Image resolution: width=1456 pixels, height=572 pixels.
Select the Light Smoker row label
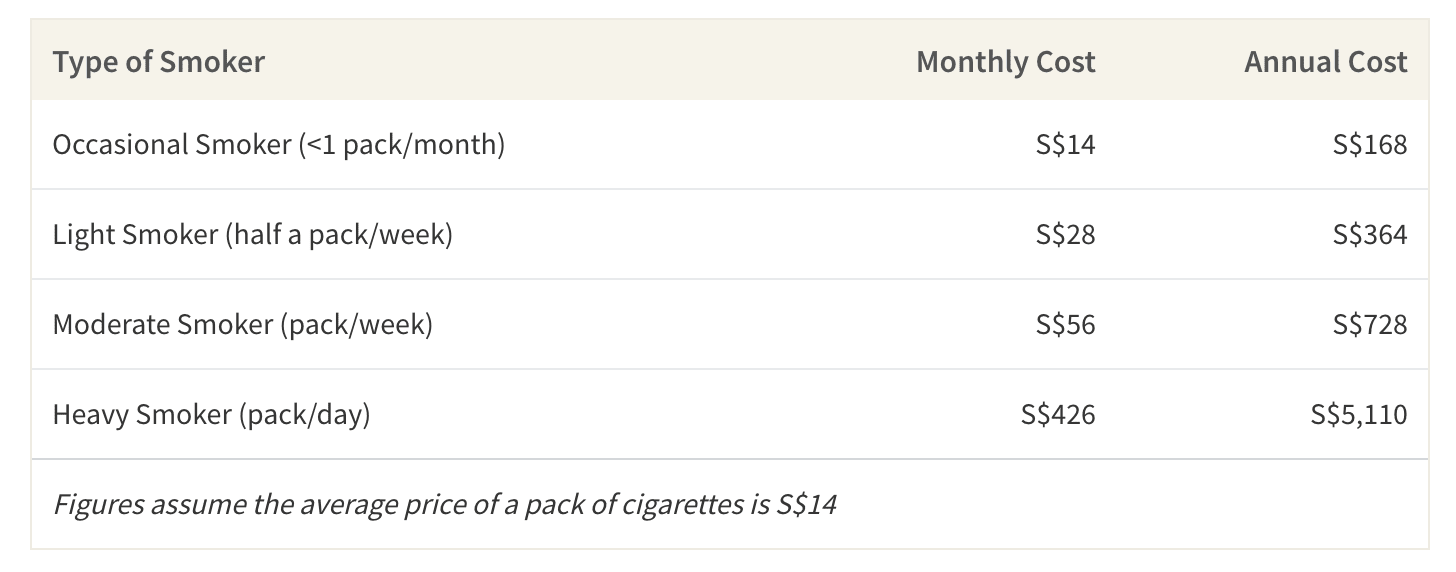(253, 235)
